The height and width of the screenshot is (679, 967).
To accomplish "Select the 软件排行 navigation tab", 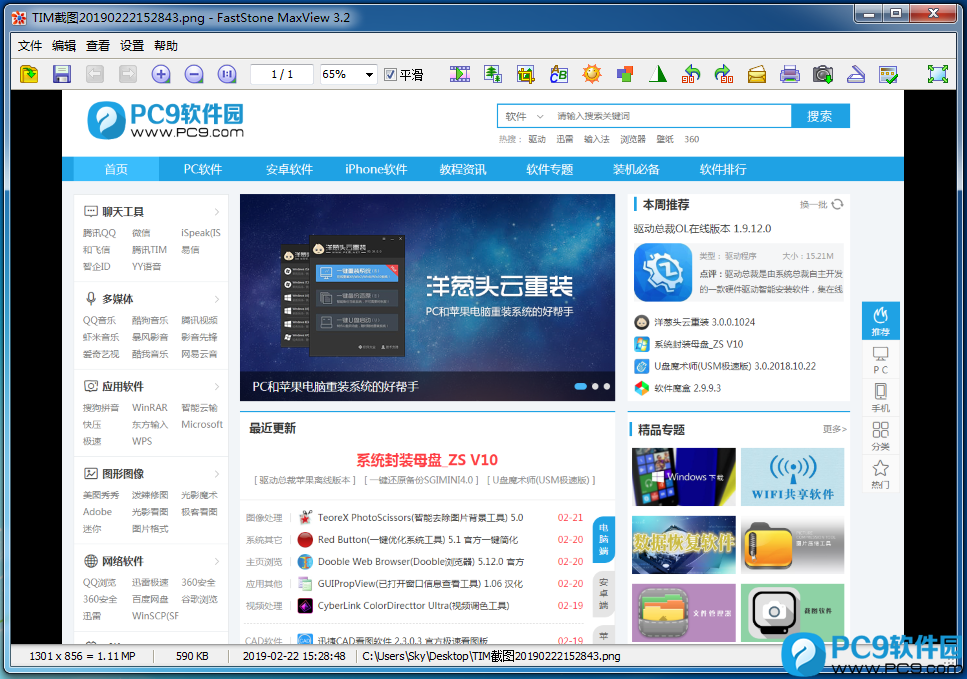I will click(x=723, y=169).
